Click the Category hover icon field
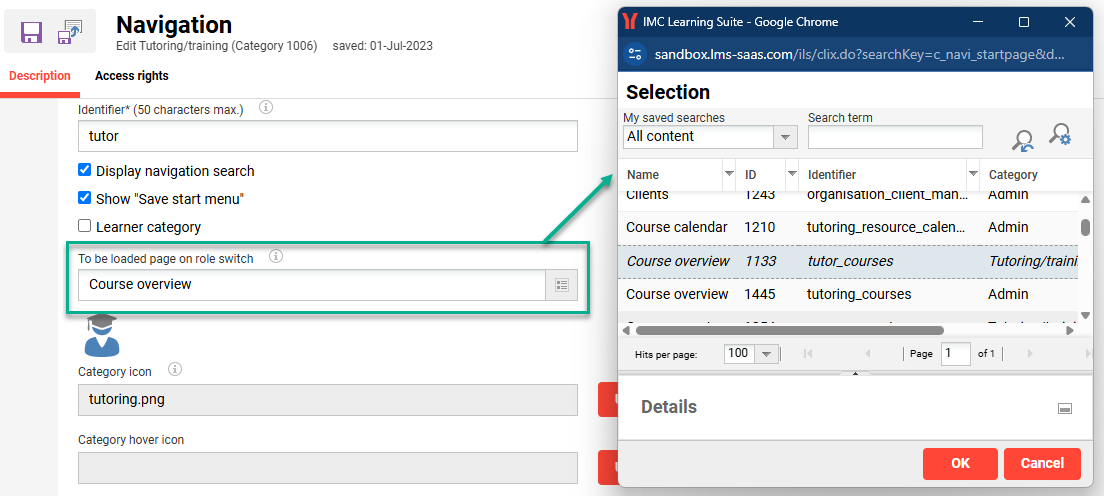1104x496 pixels. tap(327, 468)
